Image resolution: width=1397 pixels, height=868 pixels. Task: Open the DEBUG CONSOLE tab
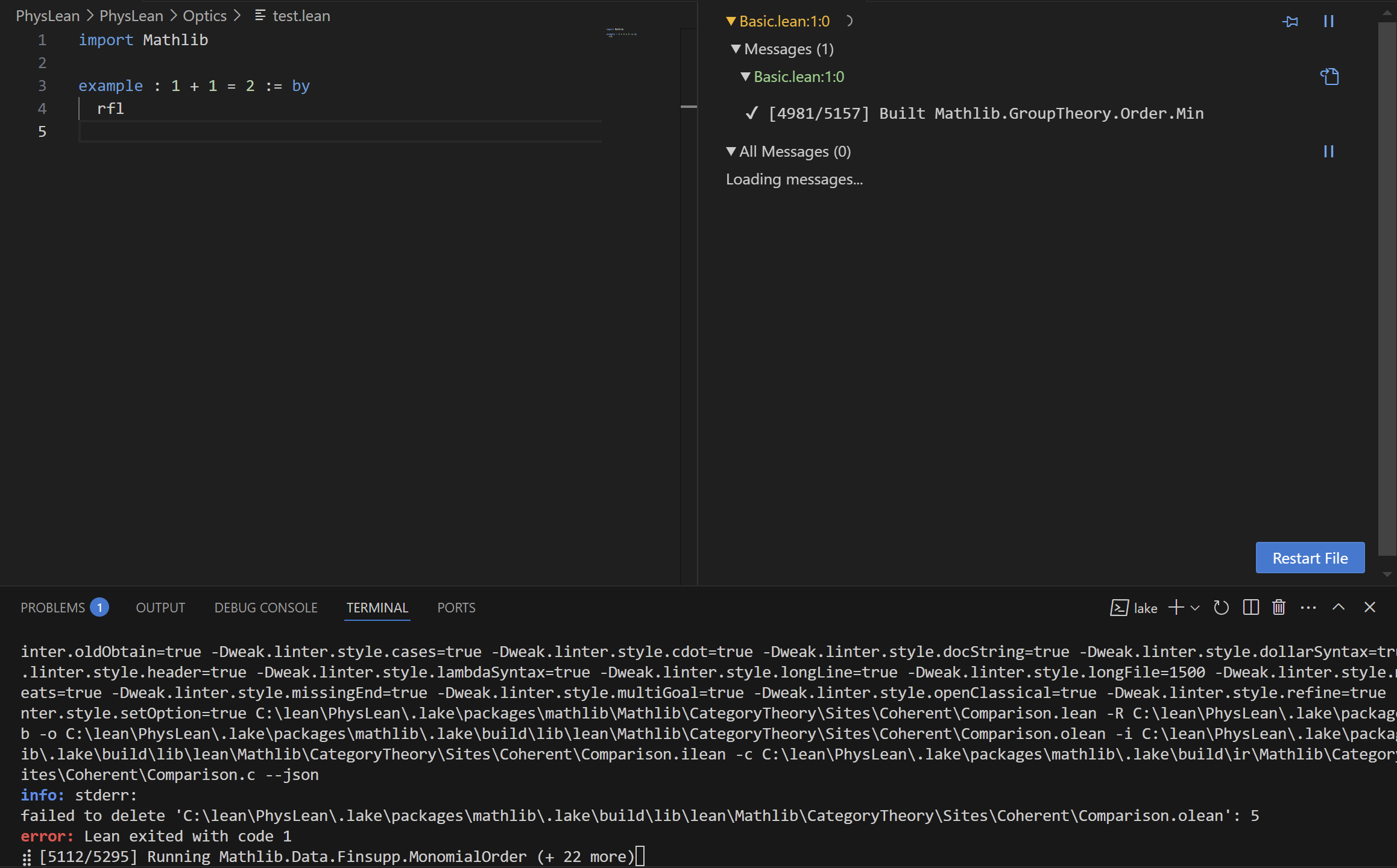[x=266, y=608]
